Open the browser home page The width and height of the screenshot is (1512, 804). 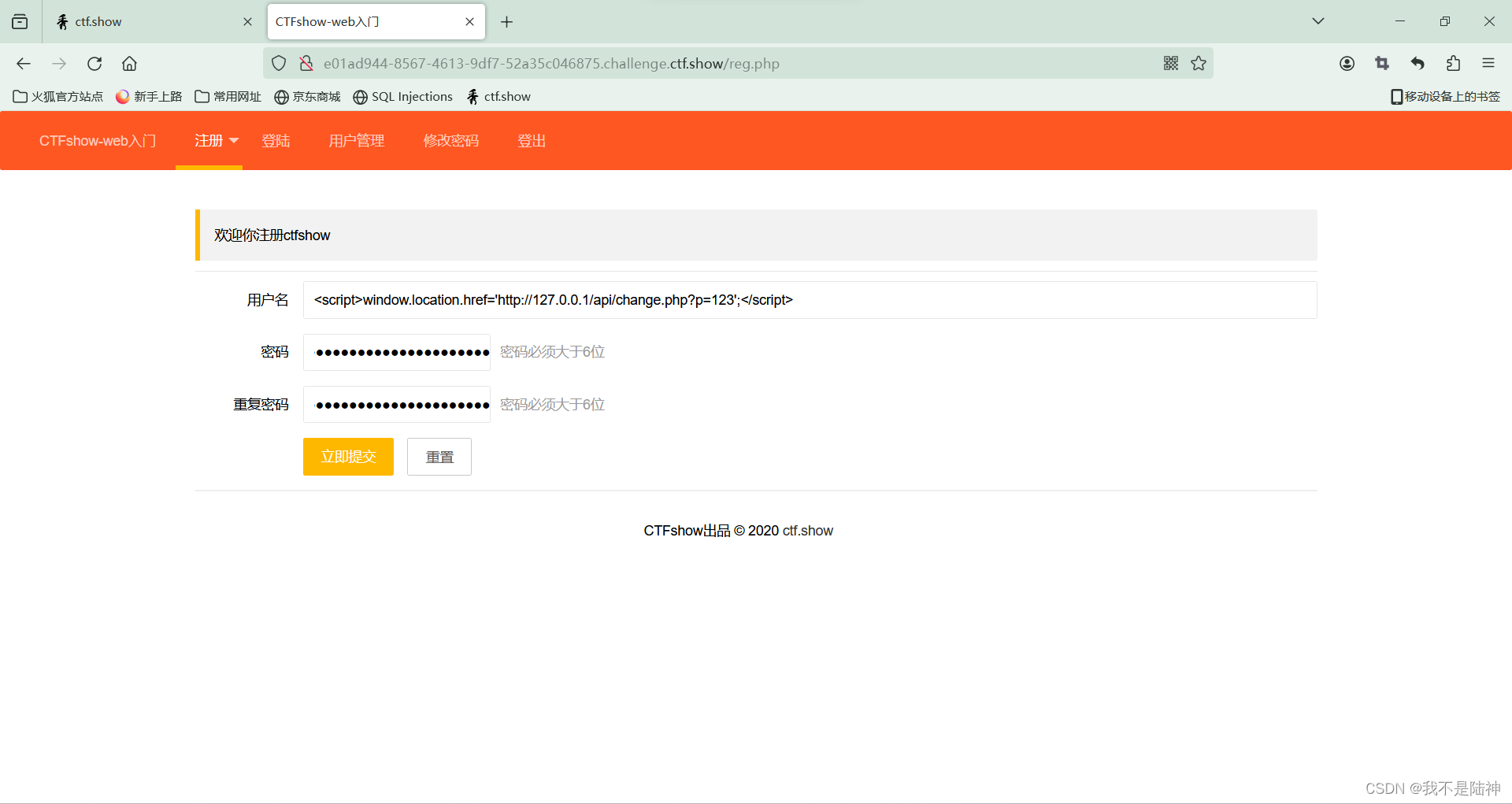click(129, 64)
